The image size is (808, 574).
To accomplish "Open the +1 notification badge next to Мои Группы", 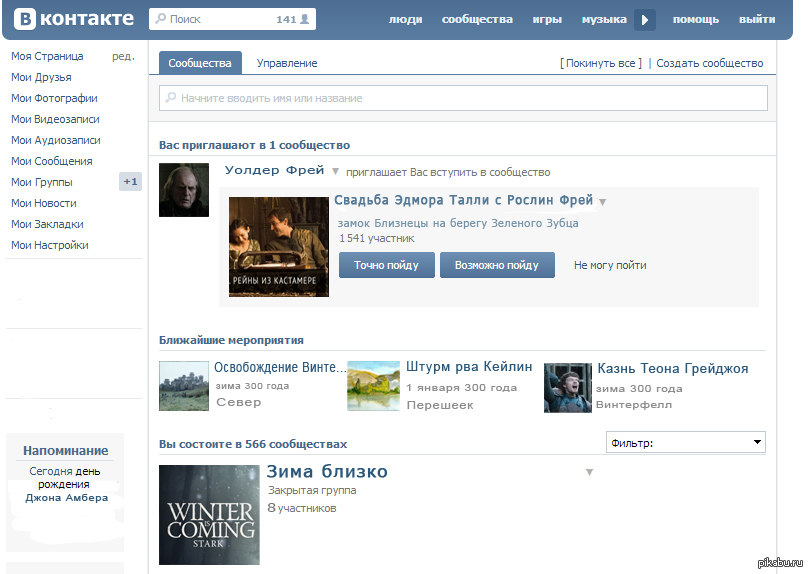I will 130,181.
